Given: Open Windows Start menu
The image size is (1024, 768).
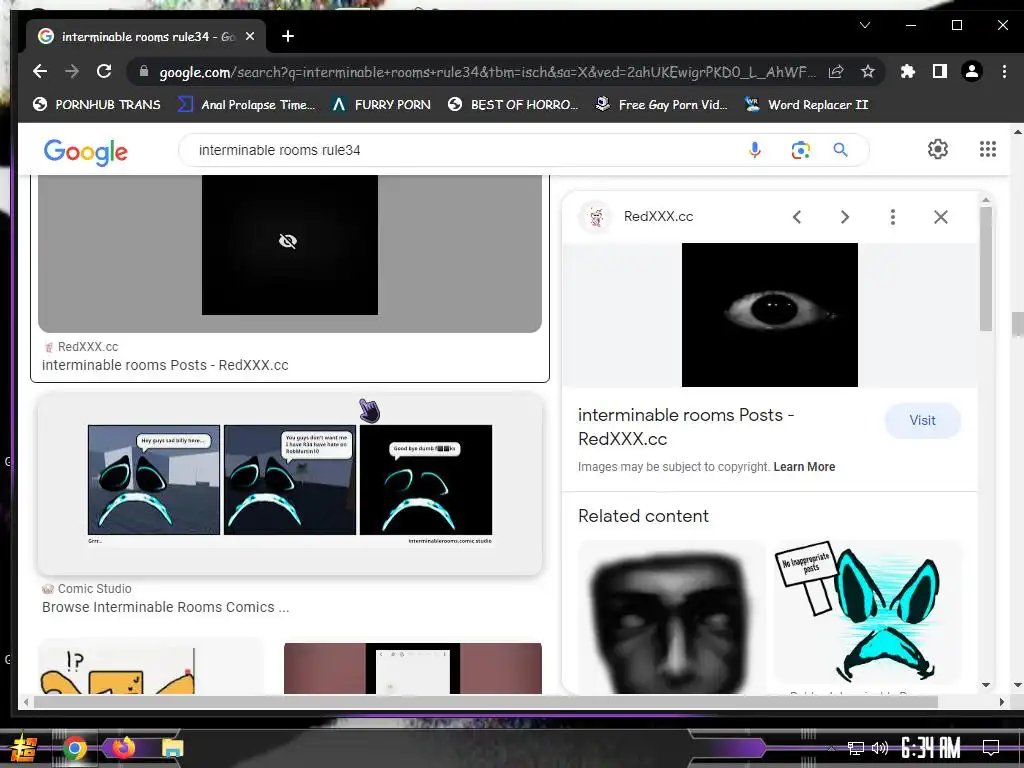Looking at the screenshot, I should 22,748.
